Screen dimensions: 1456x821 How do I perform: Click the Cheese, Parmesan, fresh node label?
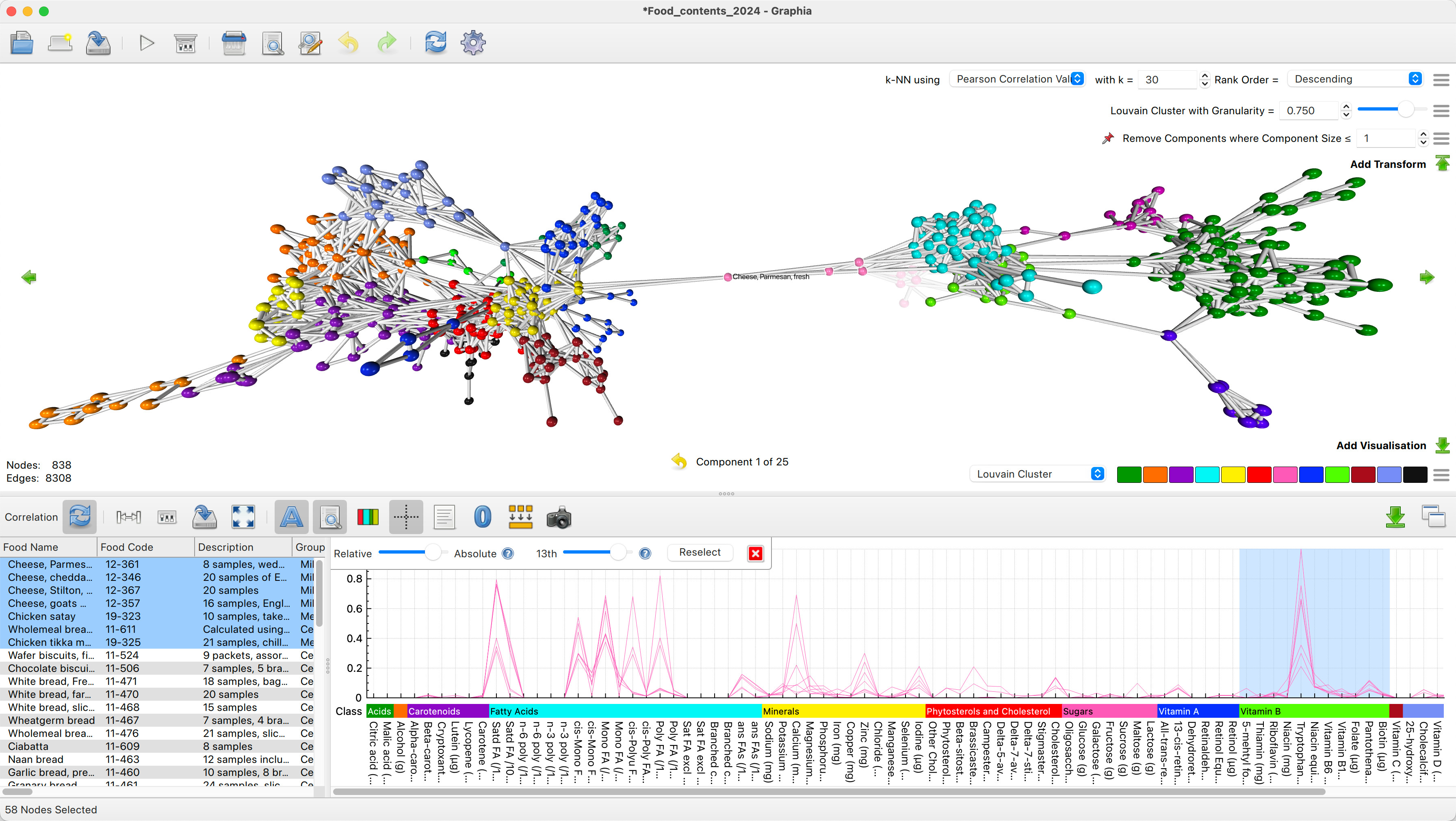point(770,276)
